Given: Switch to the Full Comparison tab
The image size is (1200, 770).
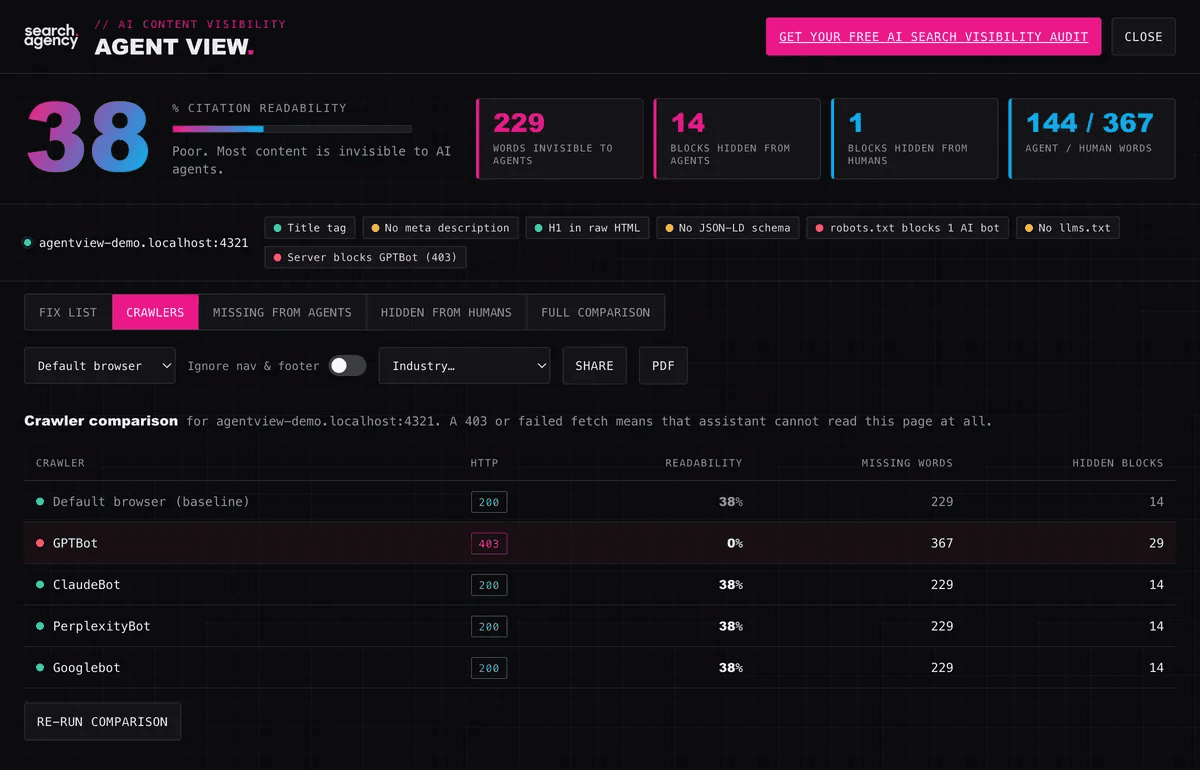Looking at the screenshot, I should [595, 312].
